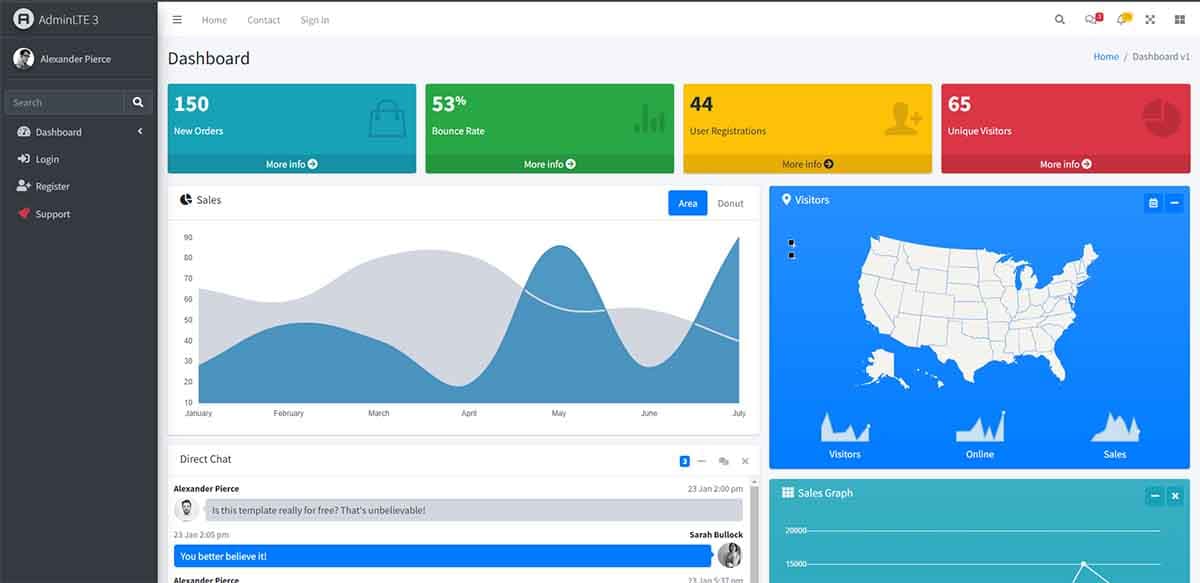Click inside the sidebar Search field
Image resolution: width=1200 pixels, height=583 pixels.
(65, 102)
